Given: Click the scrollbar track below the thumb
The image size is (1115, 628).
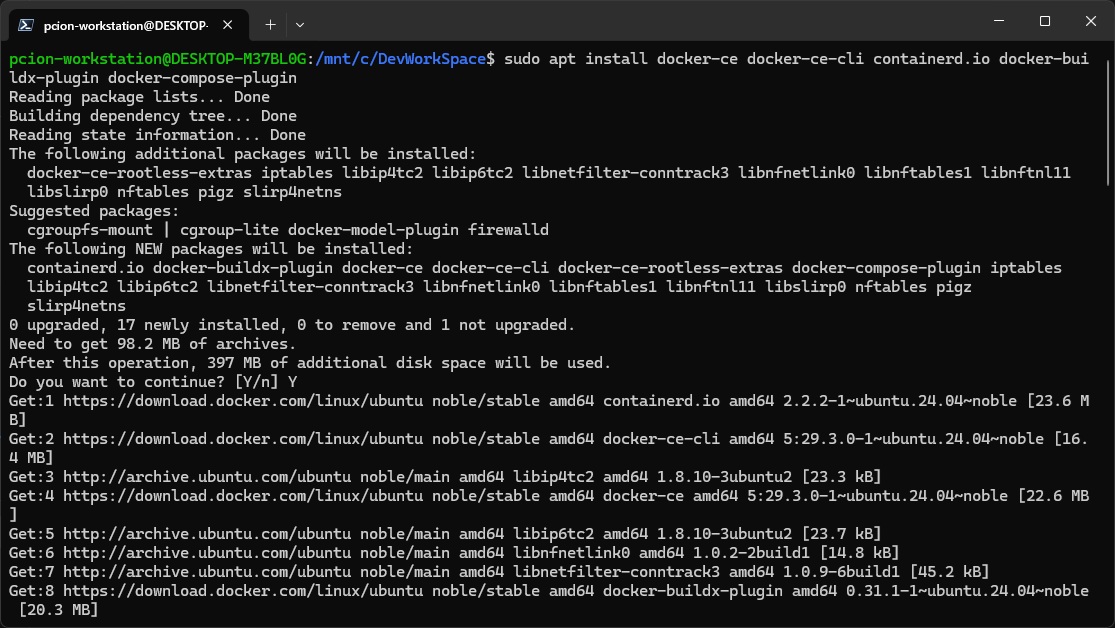Looking at the screenshot, I should [1108, 400].
